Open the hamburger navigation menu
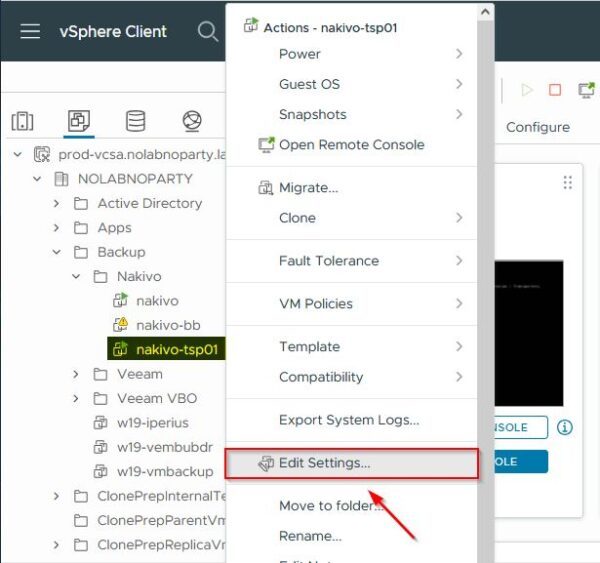Image resolution: width=600 pixels, height=563 pixels. pos(30,31)
